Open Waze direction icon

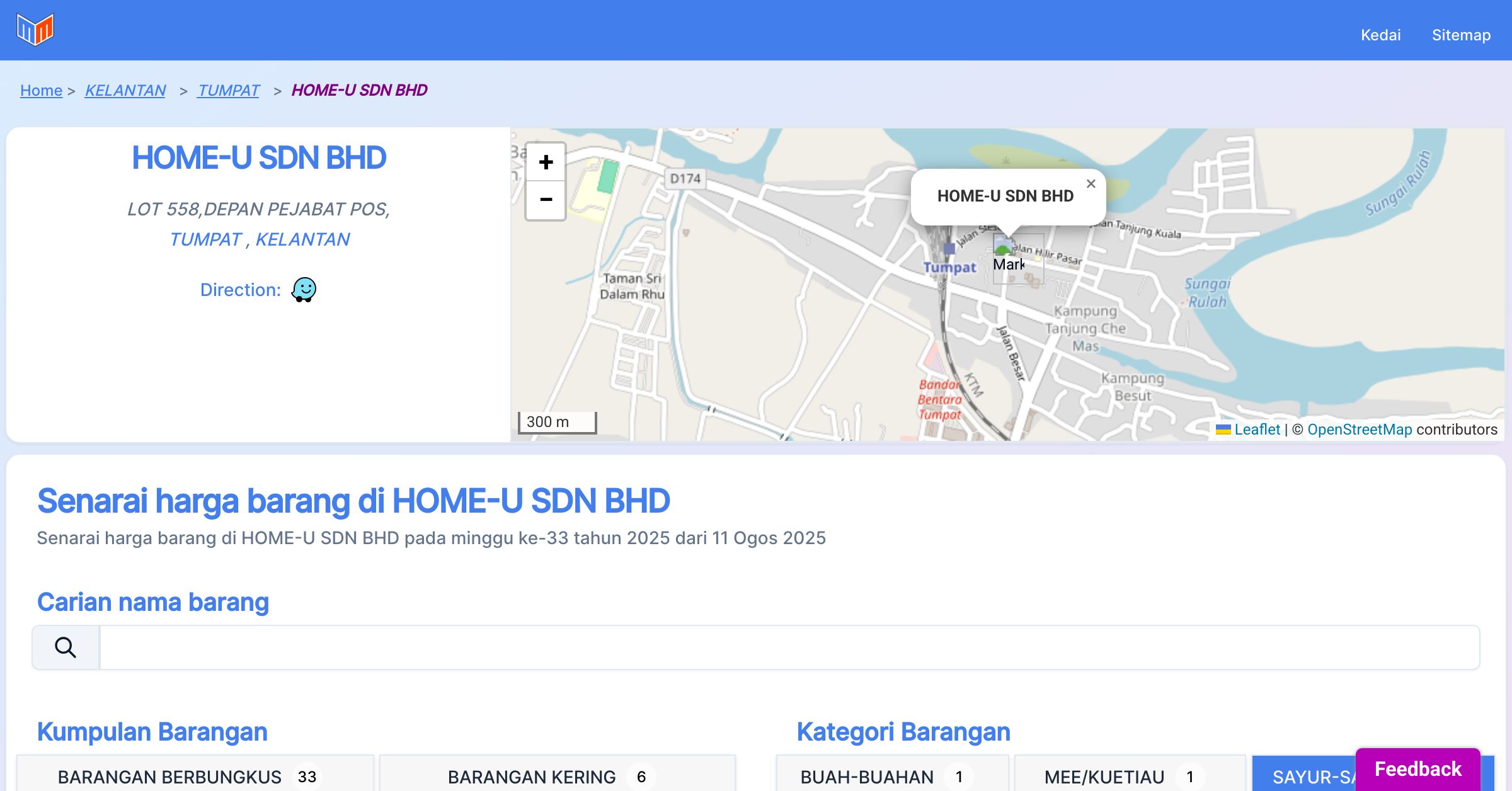pyautogui.click(x=304, y=290)
